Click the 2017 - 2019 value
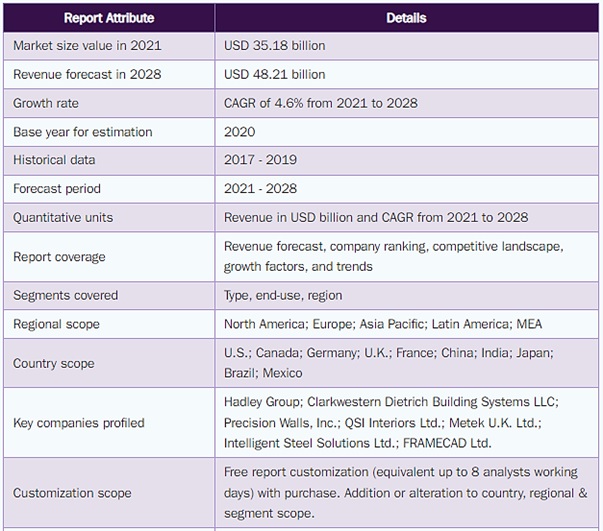The image size is (603, 531). click(x=260, y=160)
